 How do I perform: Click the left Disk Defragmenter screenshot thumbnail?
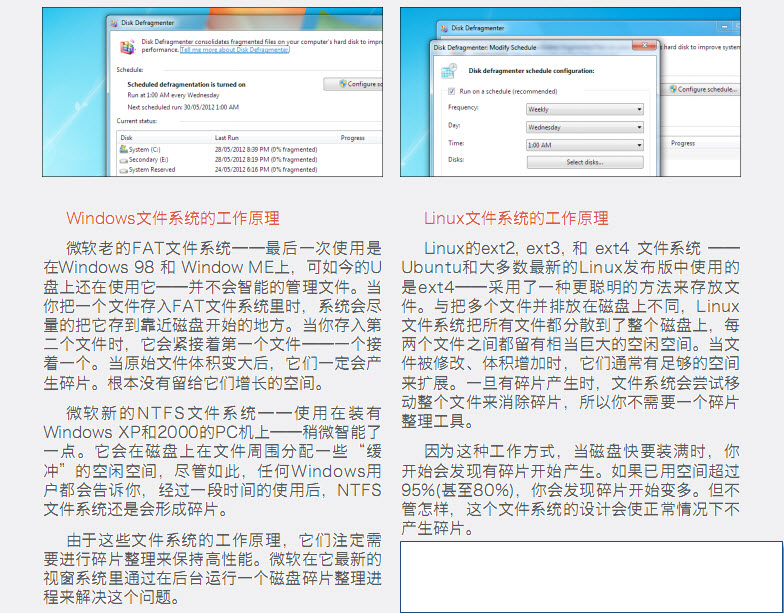coord(212,92)
